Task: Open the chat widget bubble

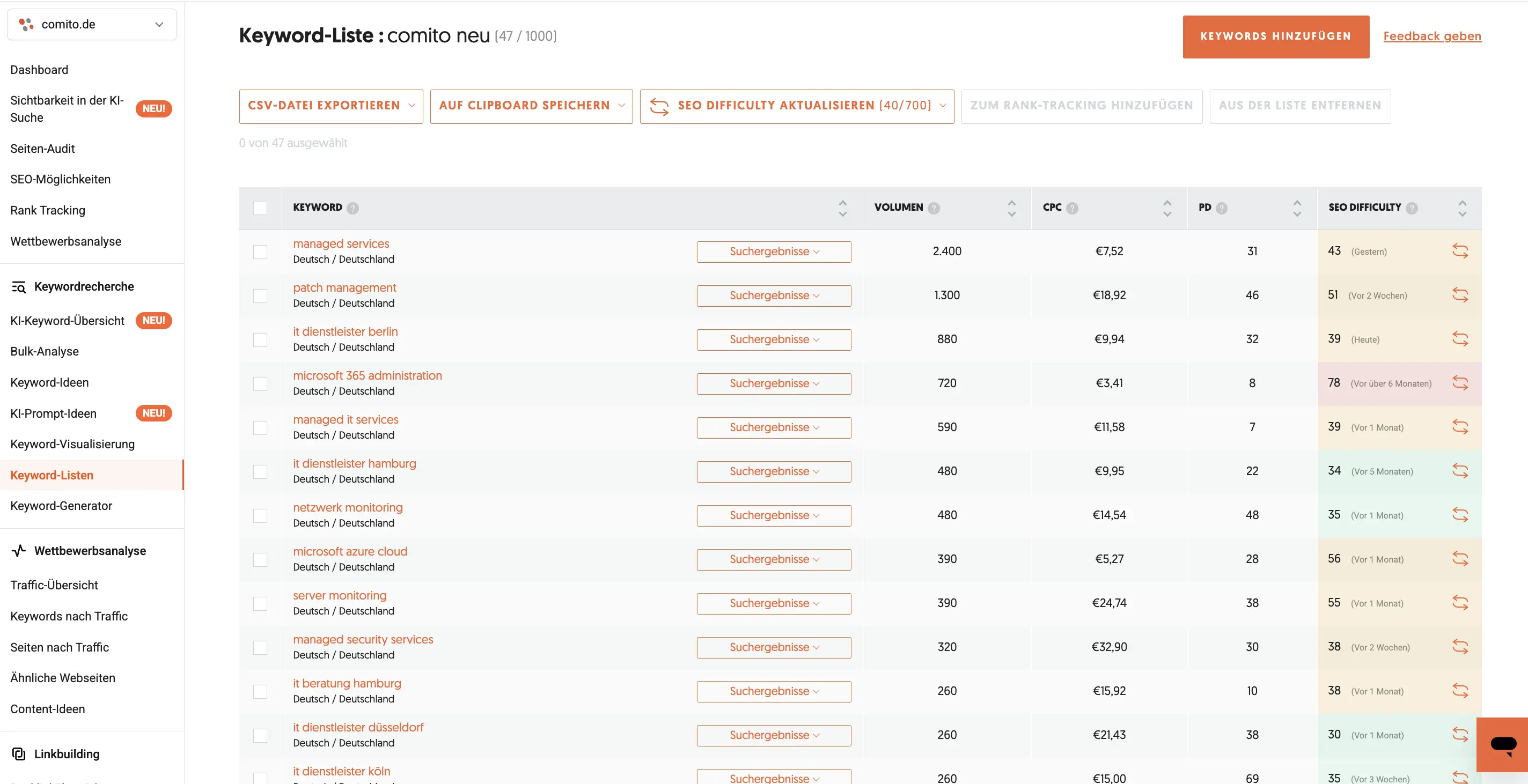Action: coord(1503,744)
